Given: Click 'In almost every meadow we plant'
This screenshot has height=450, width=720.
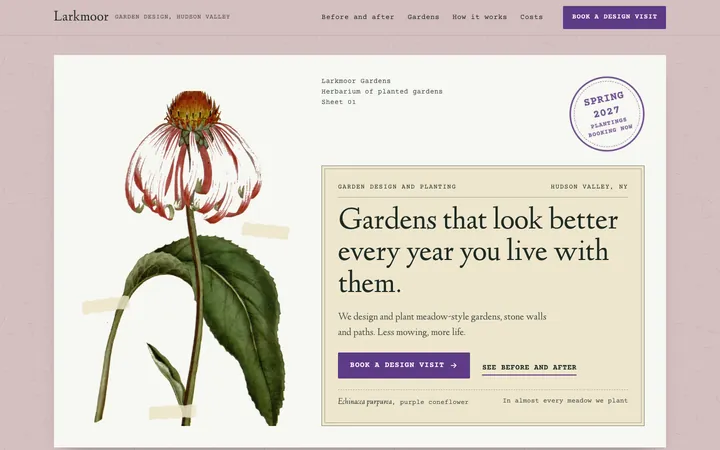Looking at the screenshot, I should pos(565,401).
